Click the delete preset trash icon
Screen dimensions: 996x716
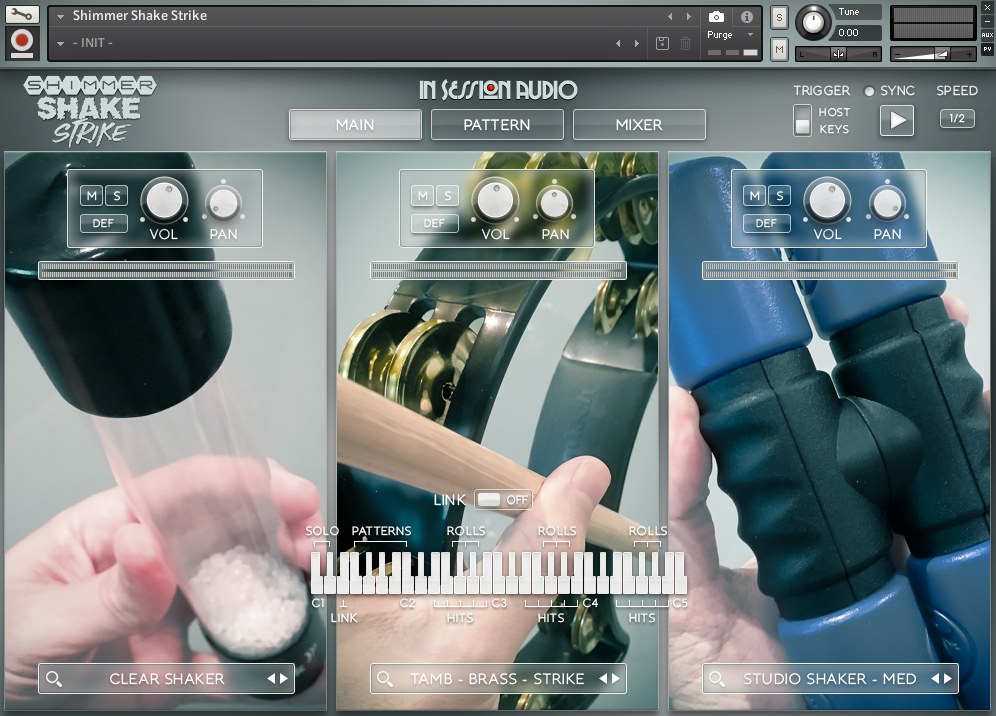[x=685, y=43]
